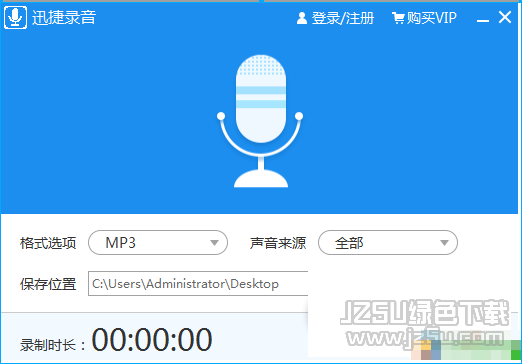Click the shopping cart icon beside 购买VIP
Screen dimensions: 522x364
point(398,18)
